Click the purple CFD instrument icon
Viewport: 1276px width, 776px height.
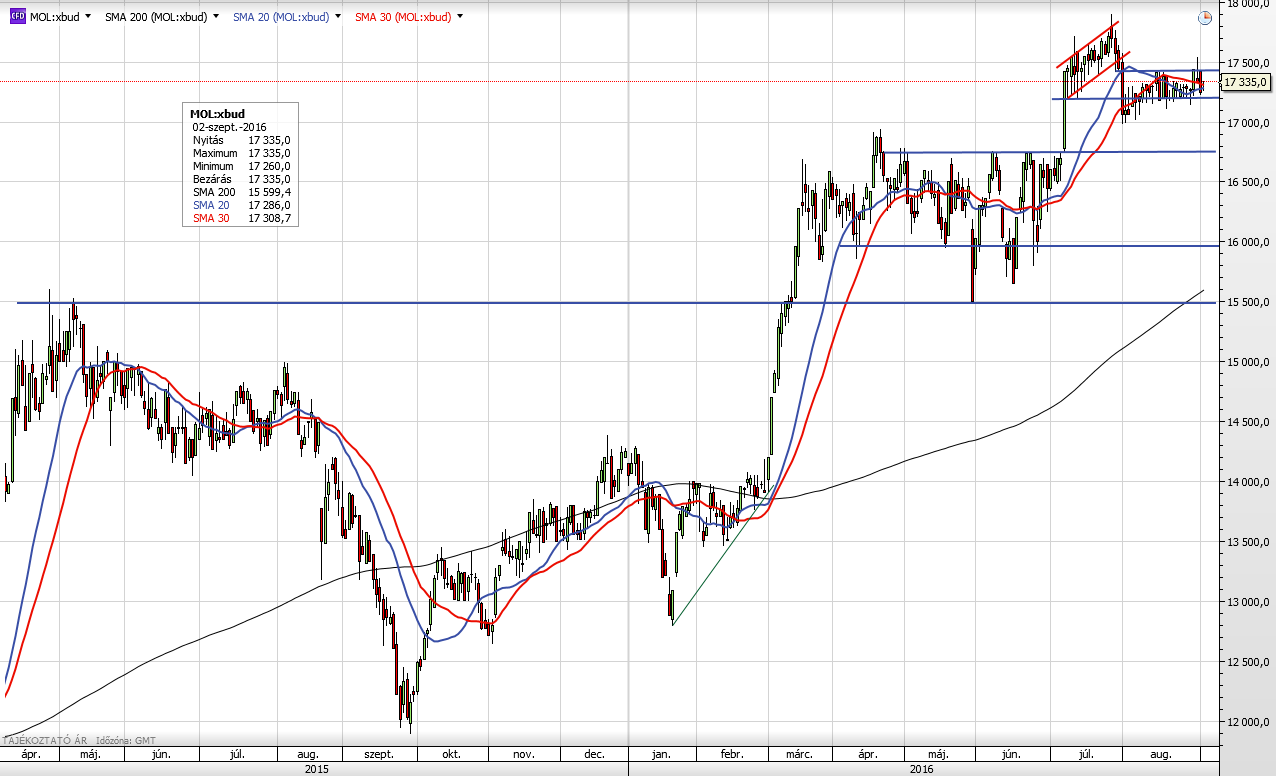(x=17, y=17)
